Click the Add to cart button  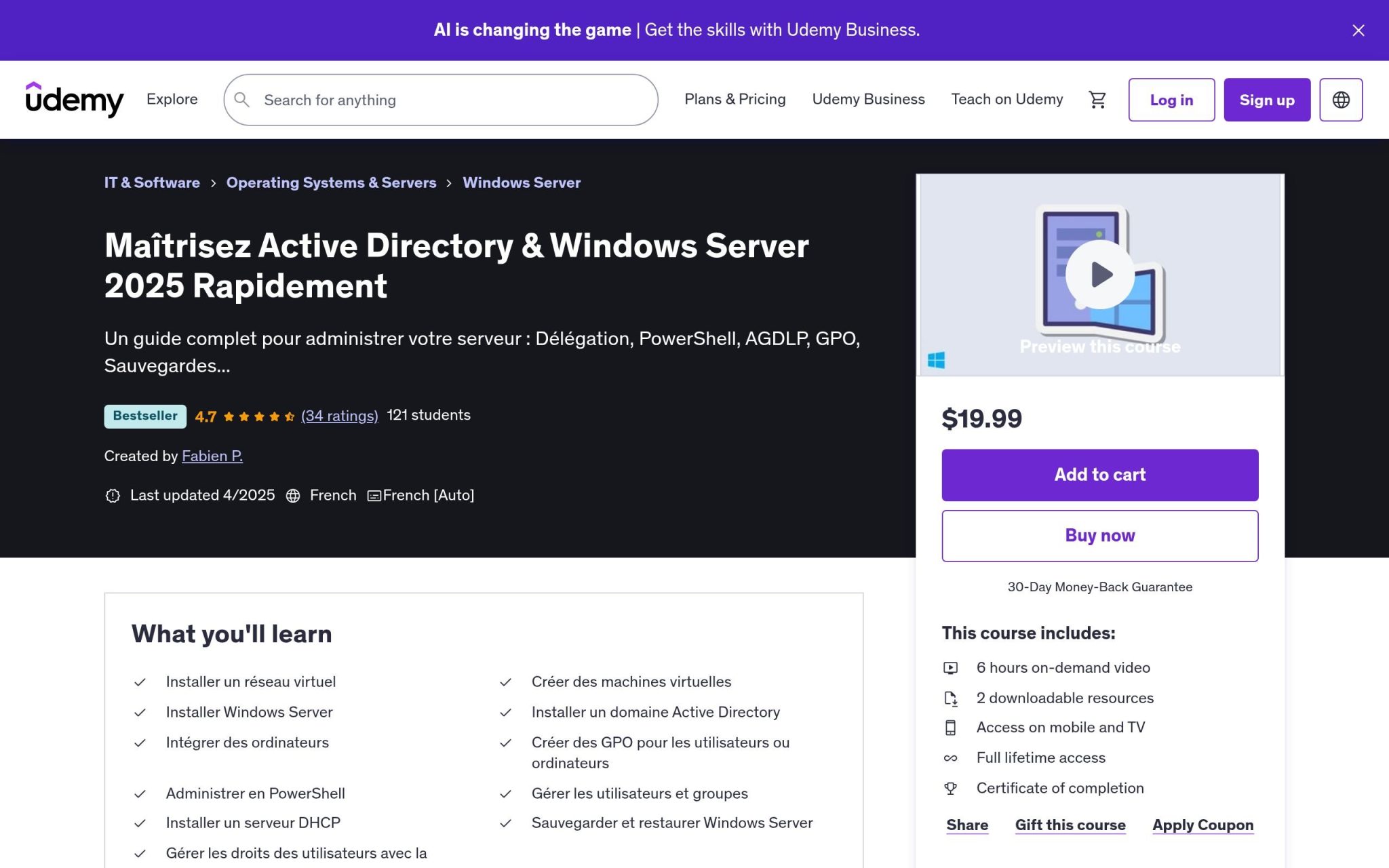(1099, 475)
